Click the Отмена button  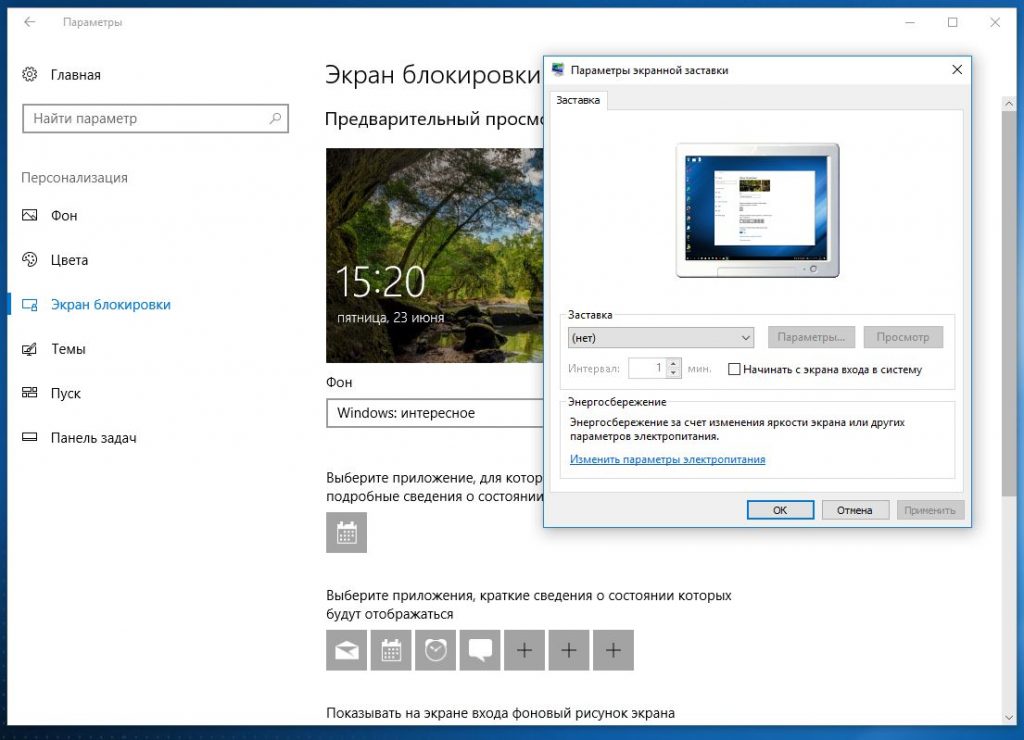[855, 510]
